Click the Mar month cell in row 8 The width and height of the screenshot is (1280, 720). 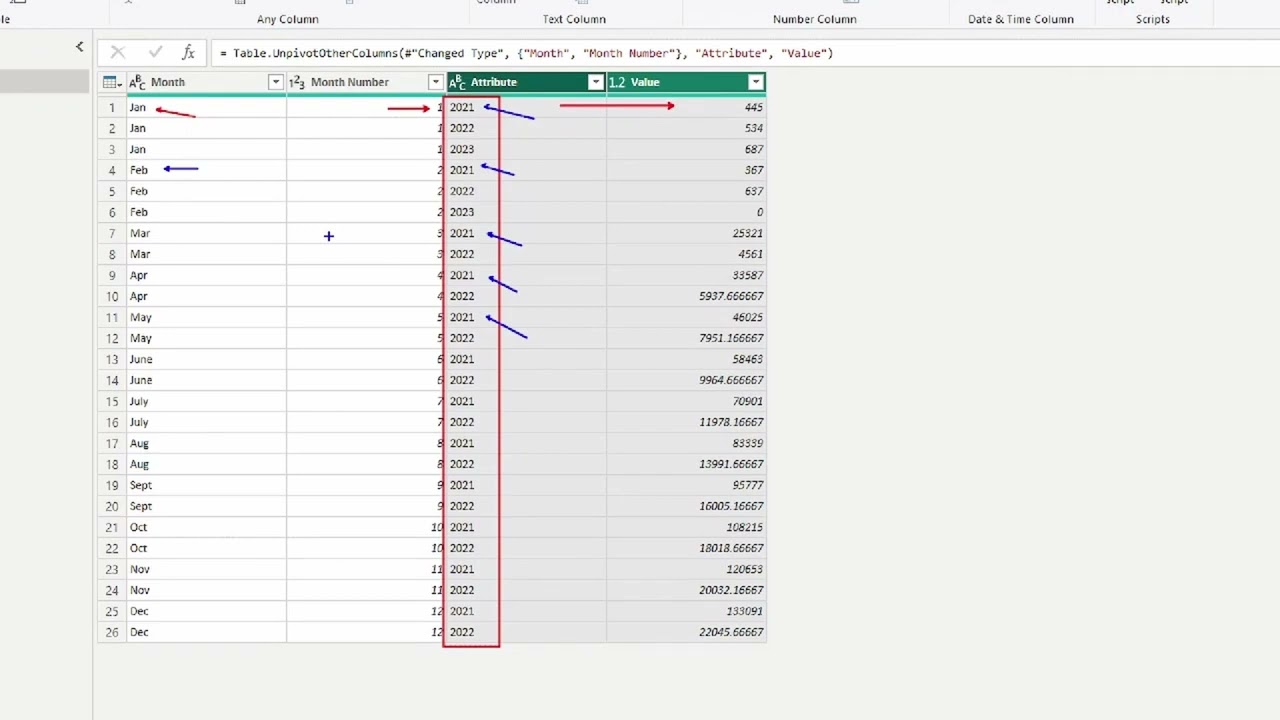point(206,254)
